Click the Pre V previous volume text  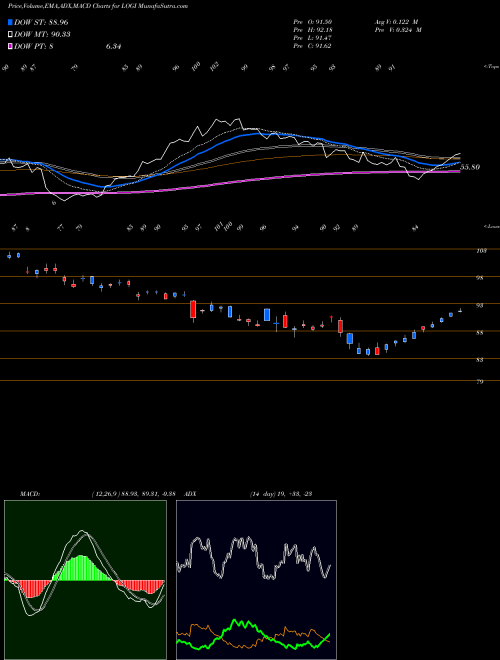[398, 30]
